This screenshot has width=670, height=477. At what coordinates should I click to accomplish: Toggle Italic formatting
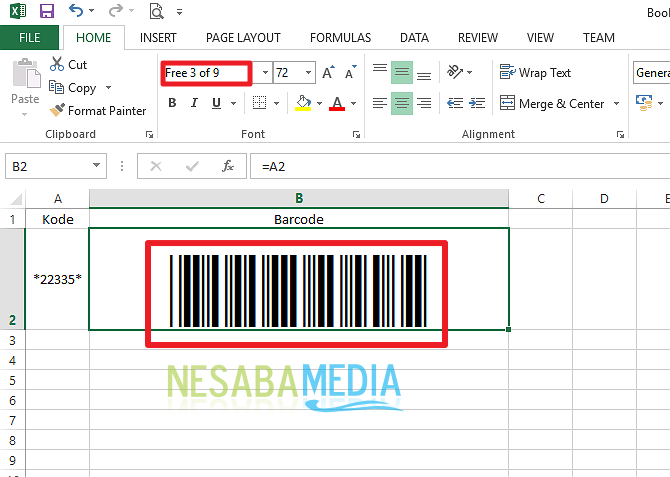[194, 103]
